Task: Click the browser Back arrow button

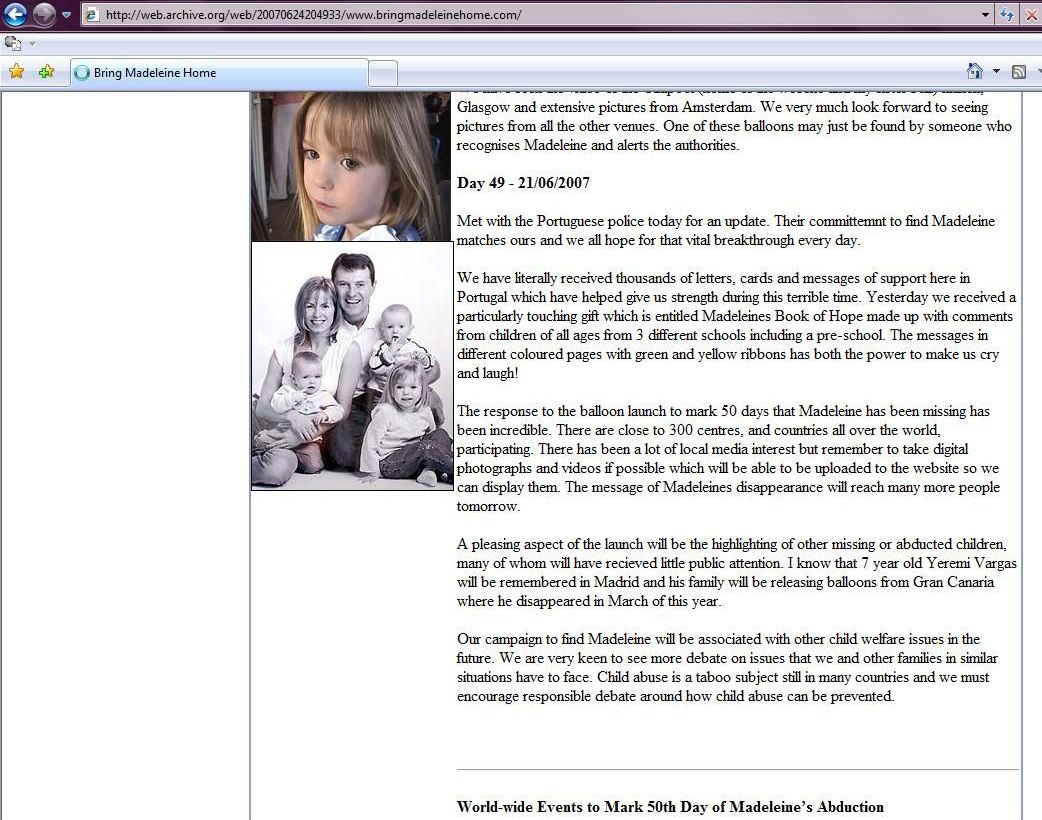Action: click(15, 15)
